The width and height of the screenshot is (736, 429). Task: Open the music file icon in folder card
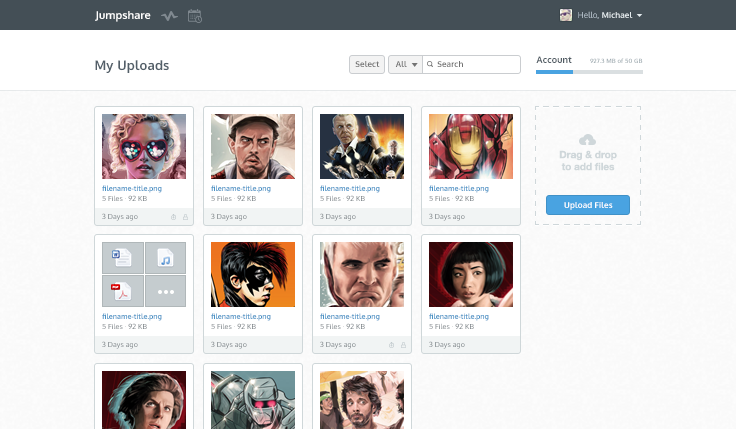click(165, 258)
